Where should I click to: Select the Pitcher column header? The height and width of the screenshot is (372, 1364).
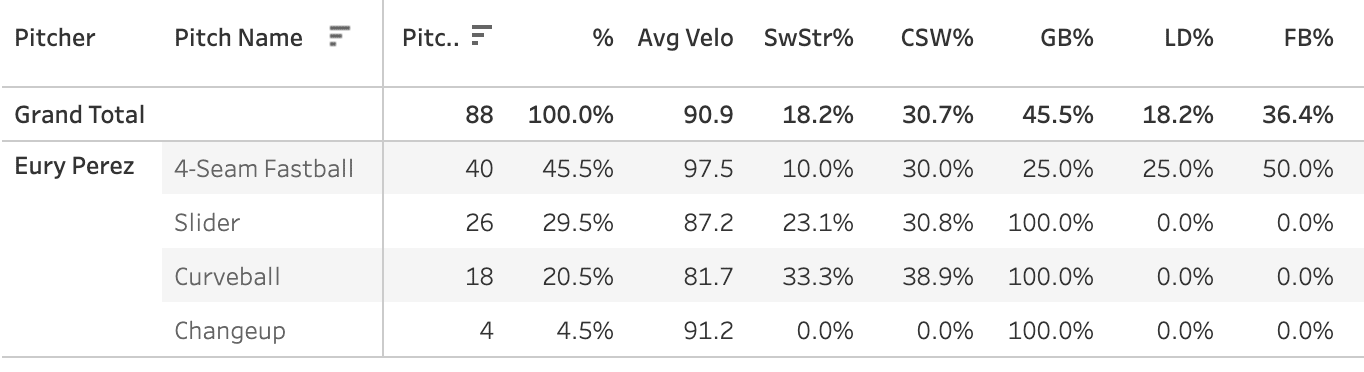click(x=55, y=39)
